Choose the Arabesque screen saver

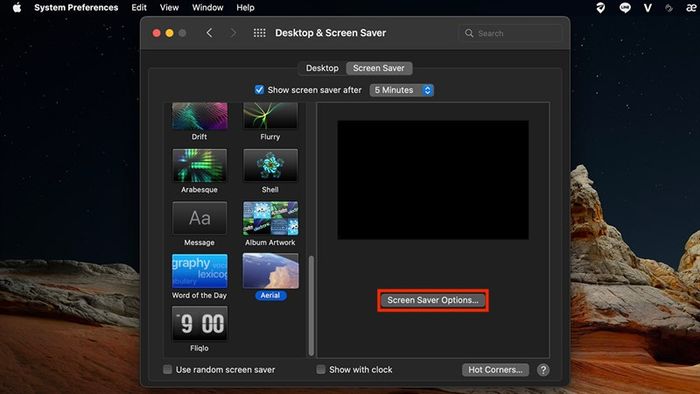click(200, 166)
